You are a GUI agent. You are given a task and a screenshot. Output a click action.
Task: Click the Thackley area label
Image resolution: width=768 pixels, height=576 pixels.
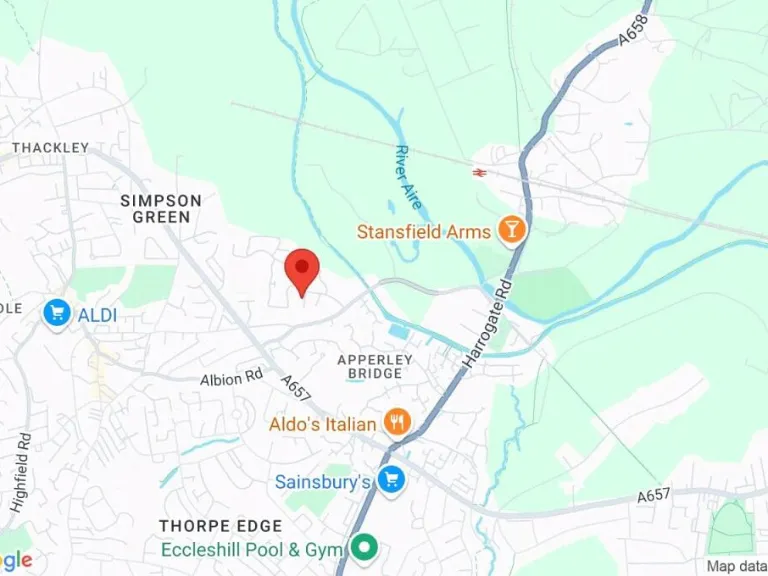pos(50,147)
